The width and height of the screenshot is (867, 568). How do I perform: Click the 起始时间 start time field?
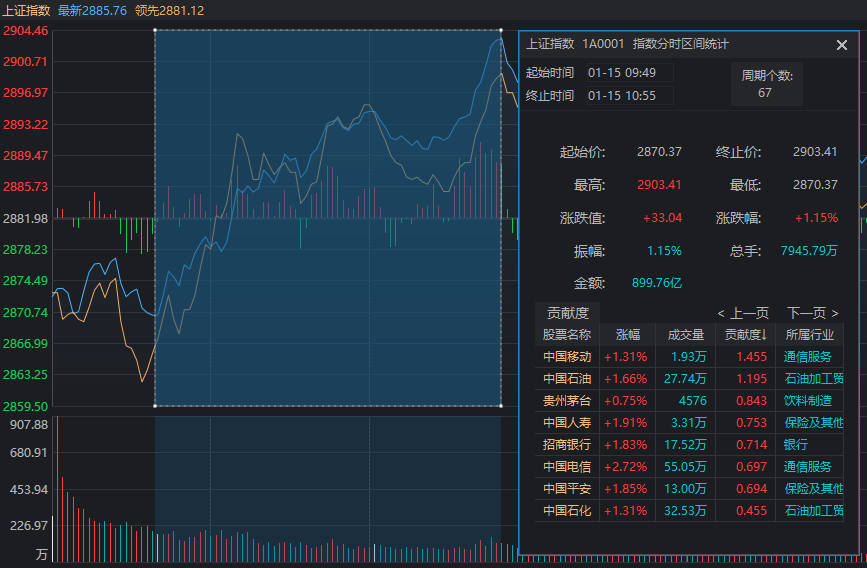629,72
